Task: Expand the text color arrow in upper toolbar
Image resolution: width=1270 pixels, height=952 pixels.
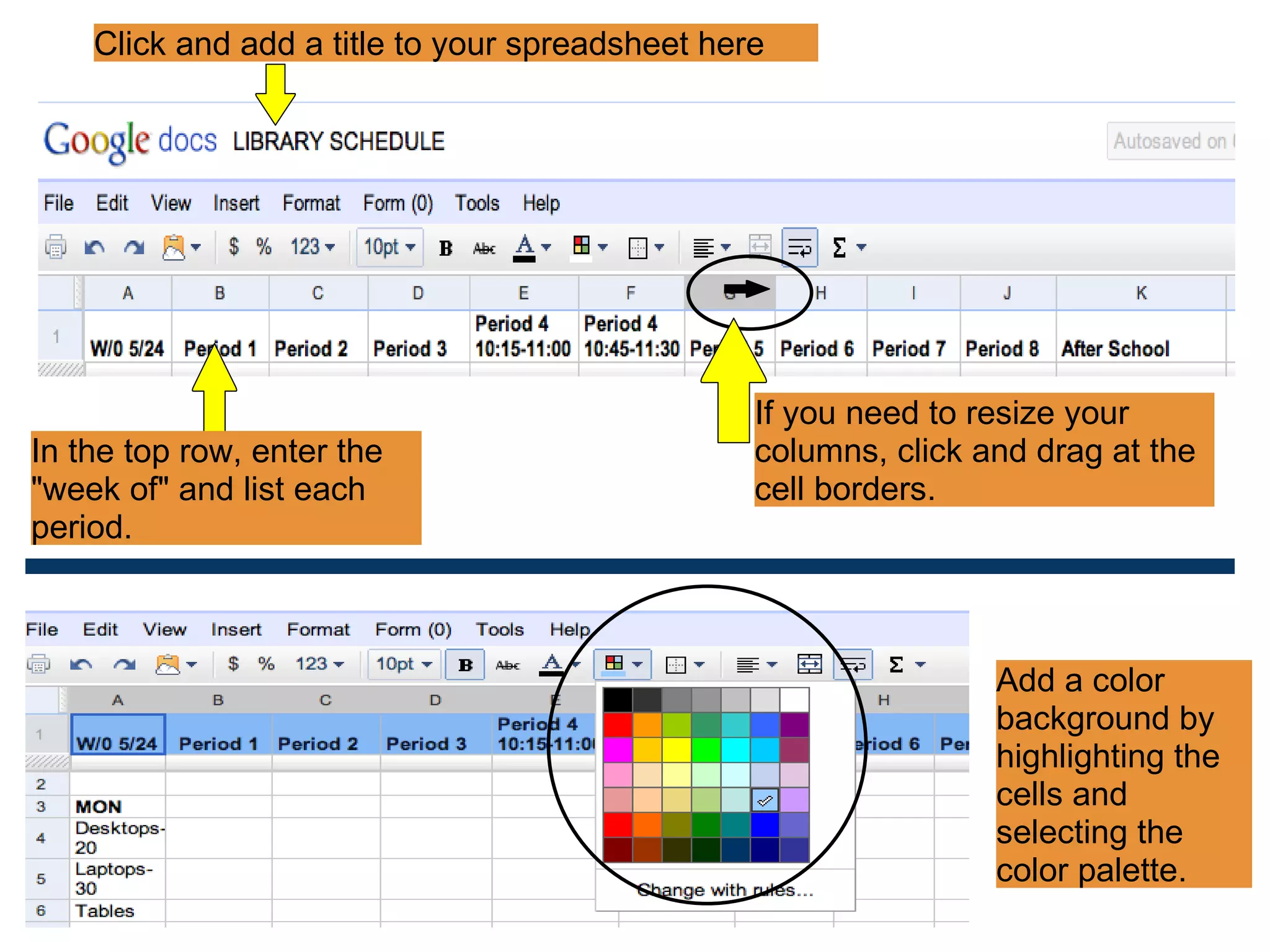Action: click(546, 247)
